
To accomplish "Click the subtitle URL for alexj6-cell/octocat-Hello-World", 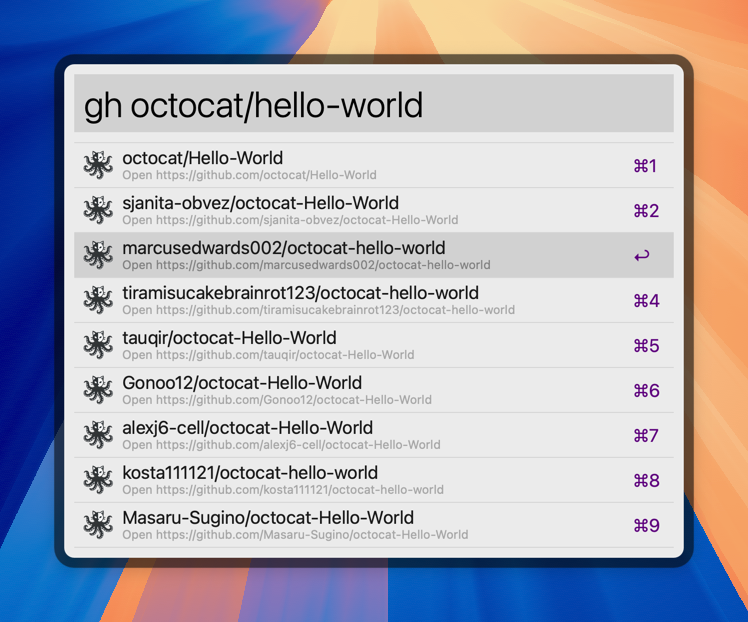I will coord(281,445).
